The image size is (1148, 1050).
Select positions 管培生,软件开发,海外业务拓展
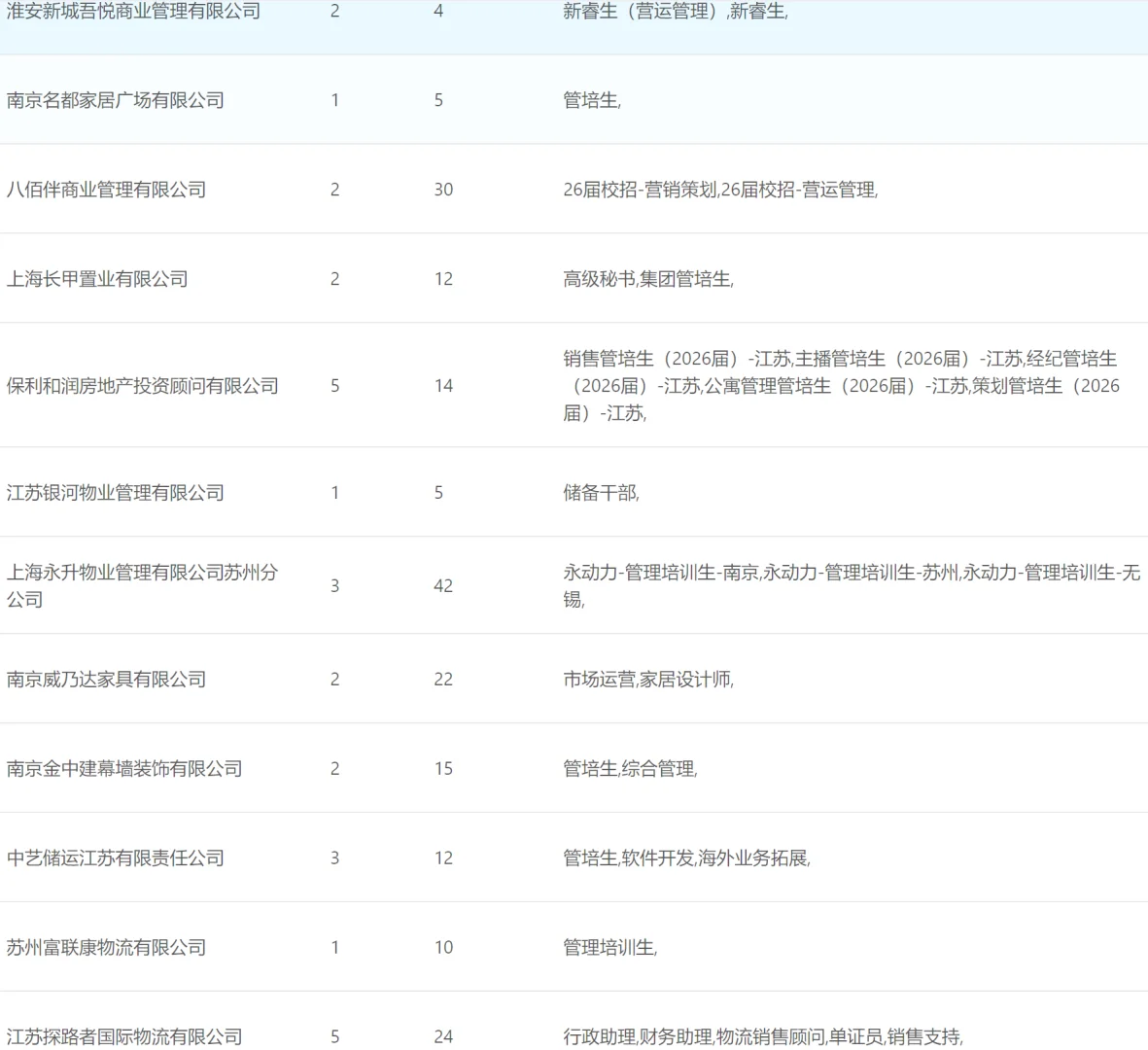[x=685, y=858]
